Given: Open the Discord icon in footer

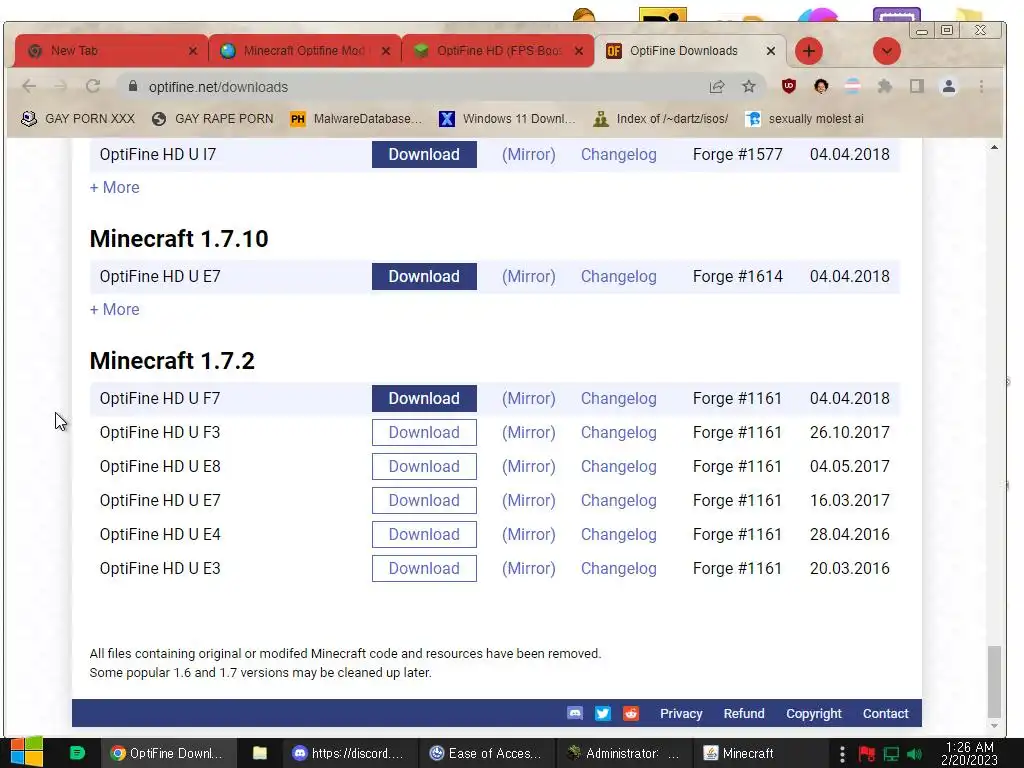Looking at the screenshot, I should [575, 713].
